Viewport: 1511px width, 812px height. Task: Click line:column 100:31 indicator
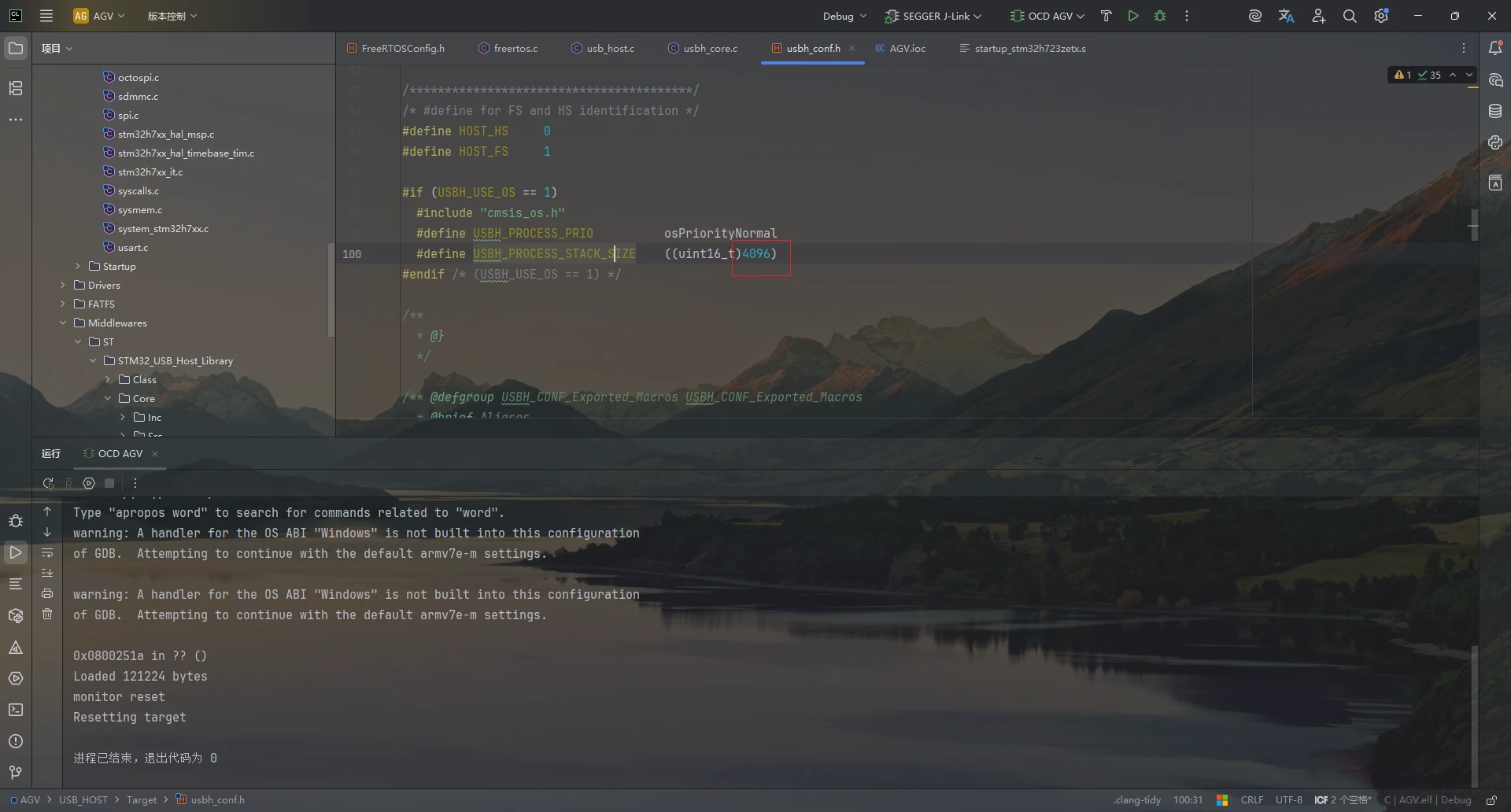tap(1188, 800)
